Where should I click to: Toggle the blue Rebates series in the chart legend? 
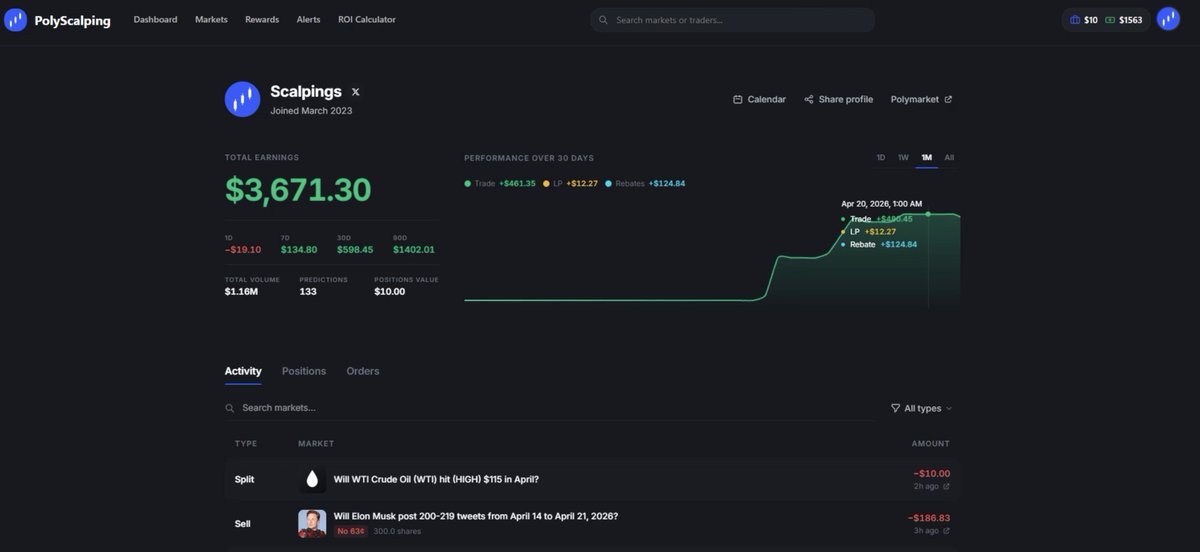645,184
